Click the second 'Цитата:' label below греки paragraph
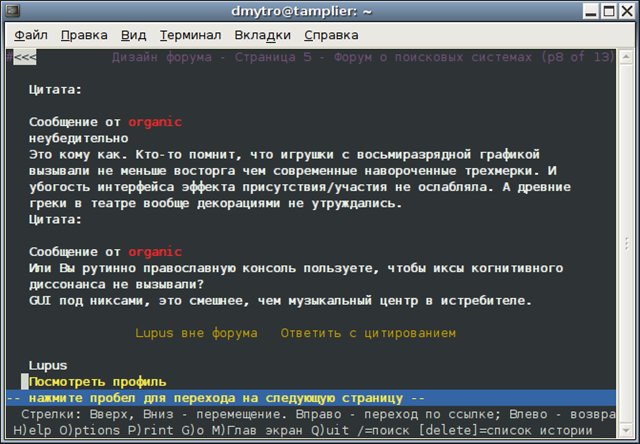This screenshot has height=444, width=640. (56, 220)
